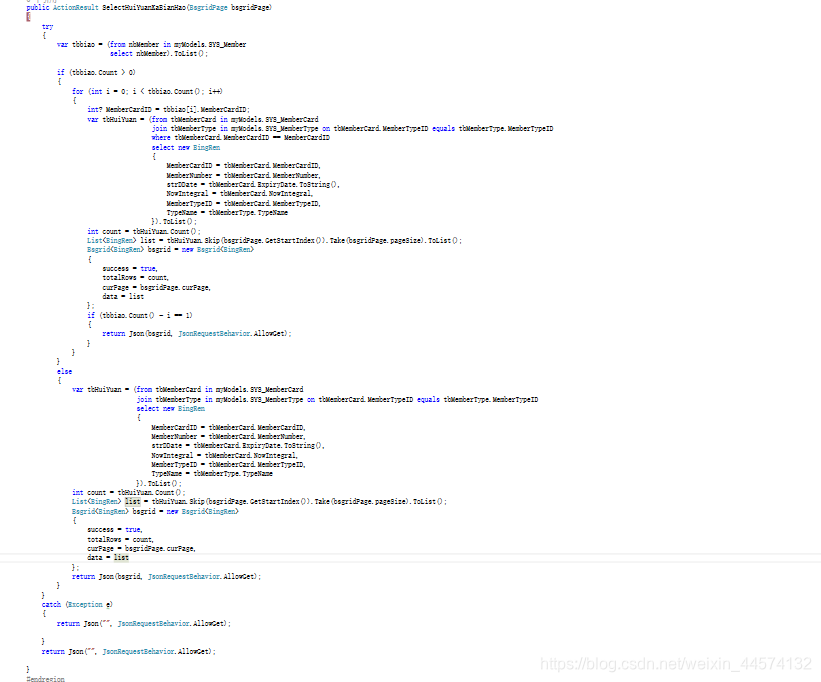Click the highlighted opening brace under method signature
Screen dimensions: 821x682
point(28,17)
